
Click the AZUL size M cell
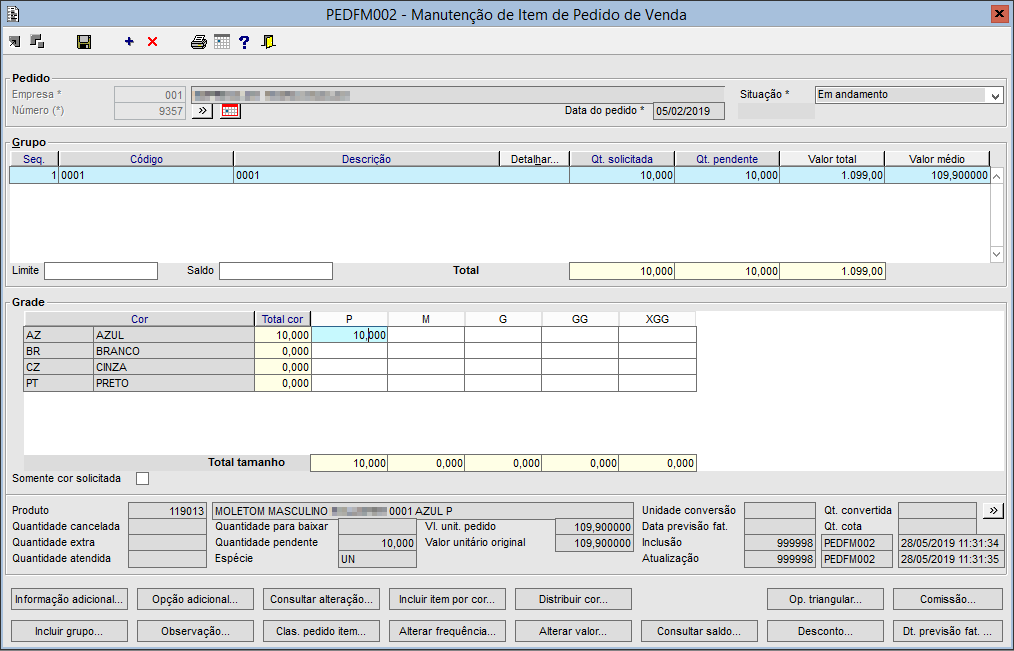(426, 335)
